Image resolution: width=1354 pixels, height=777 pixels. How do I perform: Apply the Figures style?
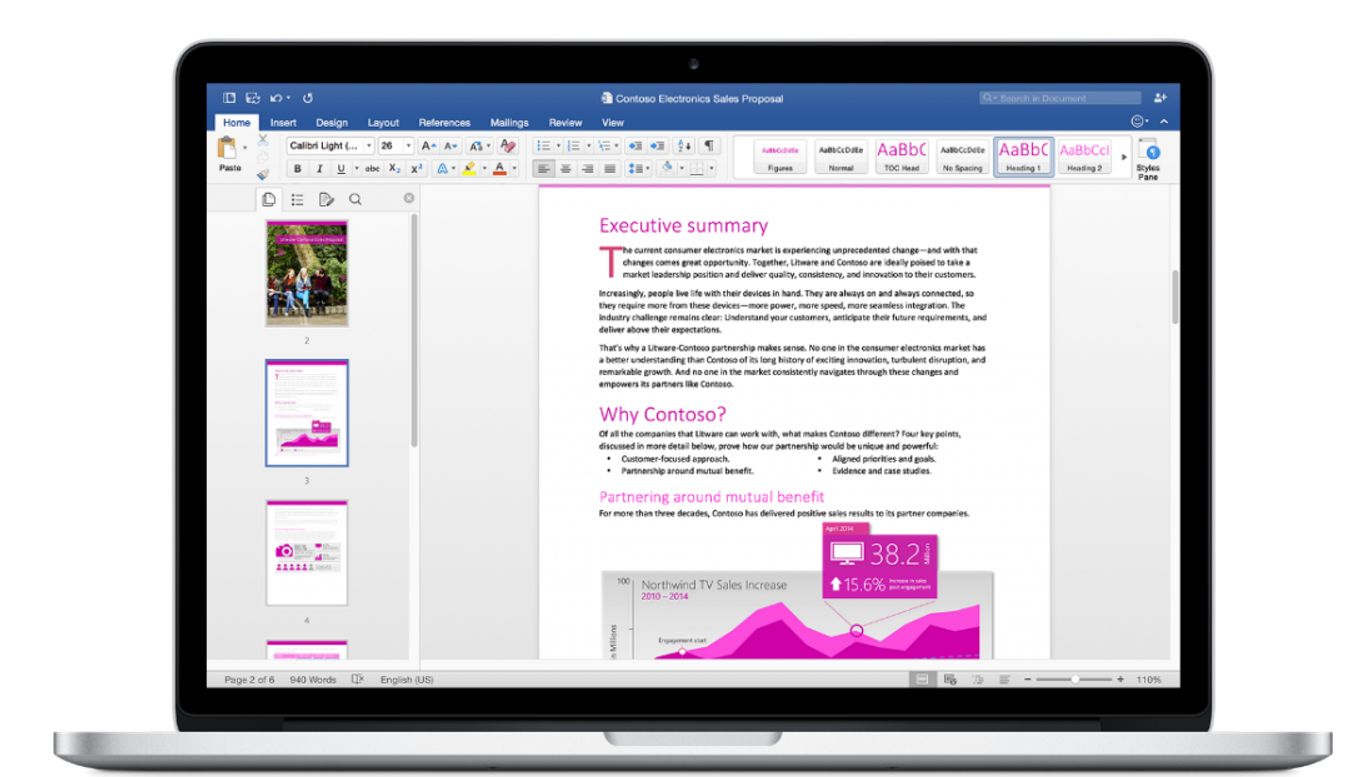pyautogui.click(x=780, y=157)
